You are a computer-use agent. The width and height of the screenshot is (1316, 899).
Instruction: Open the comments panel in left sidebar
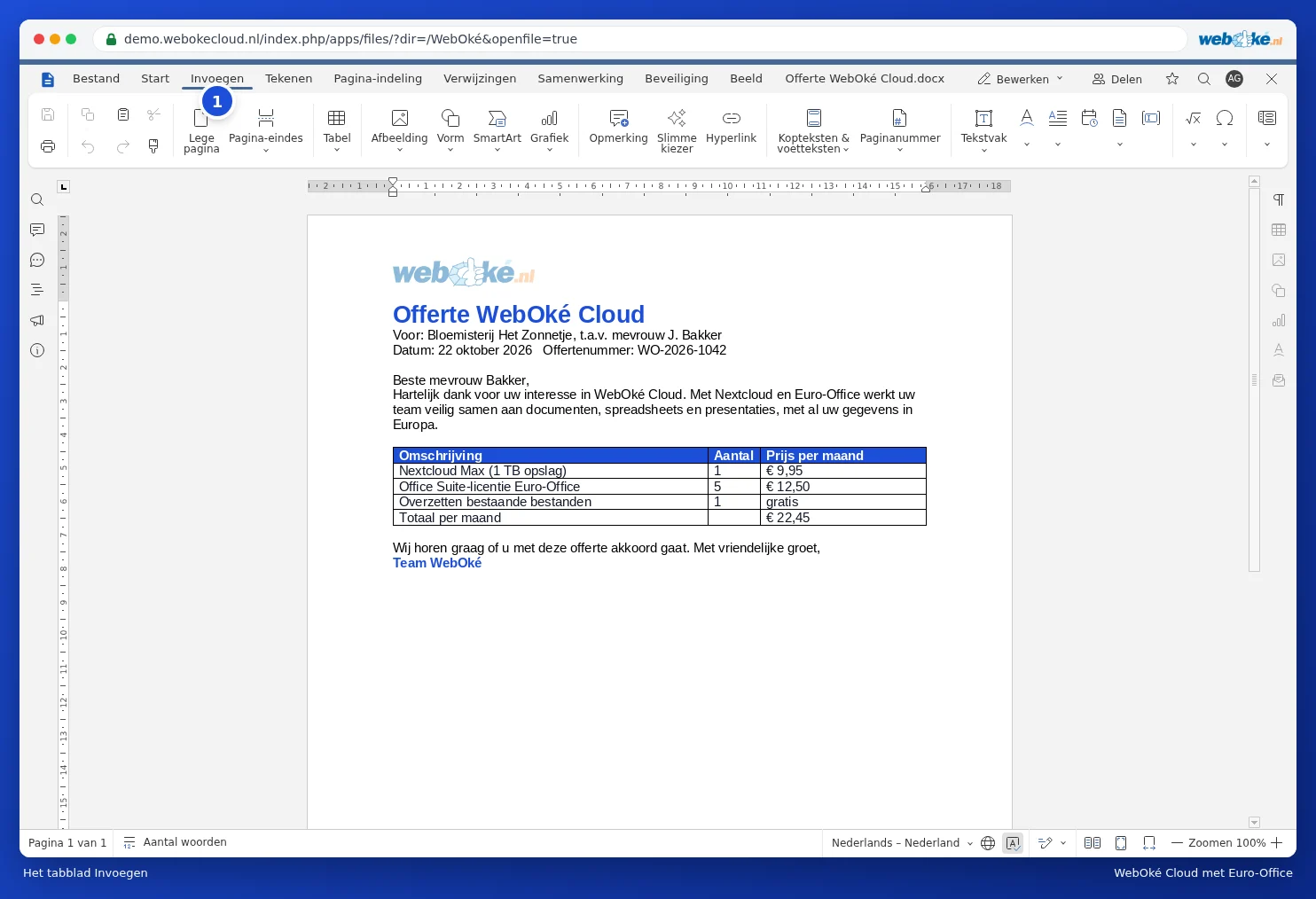(x=37, y=230)
